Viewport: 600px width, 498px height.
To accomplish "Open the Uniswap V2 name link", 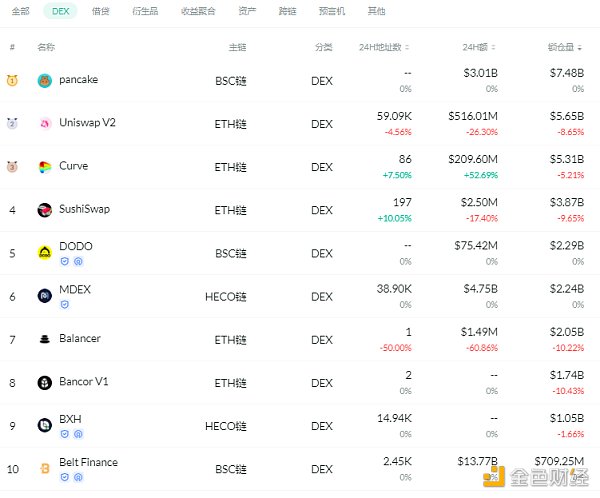I will pyautogui.click(x=88, y=123).
